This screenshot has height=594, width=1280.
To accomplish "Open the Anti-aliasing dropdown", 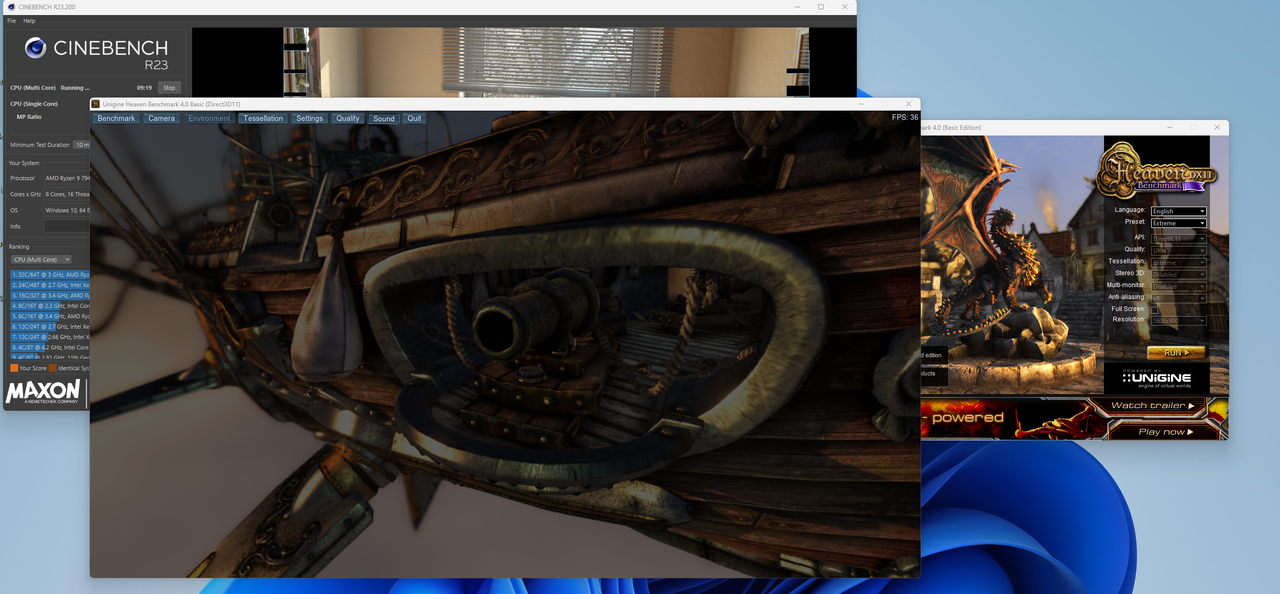I will 1178,297.
